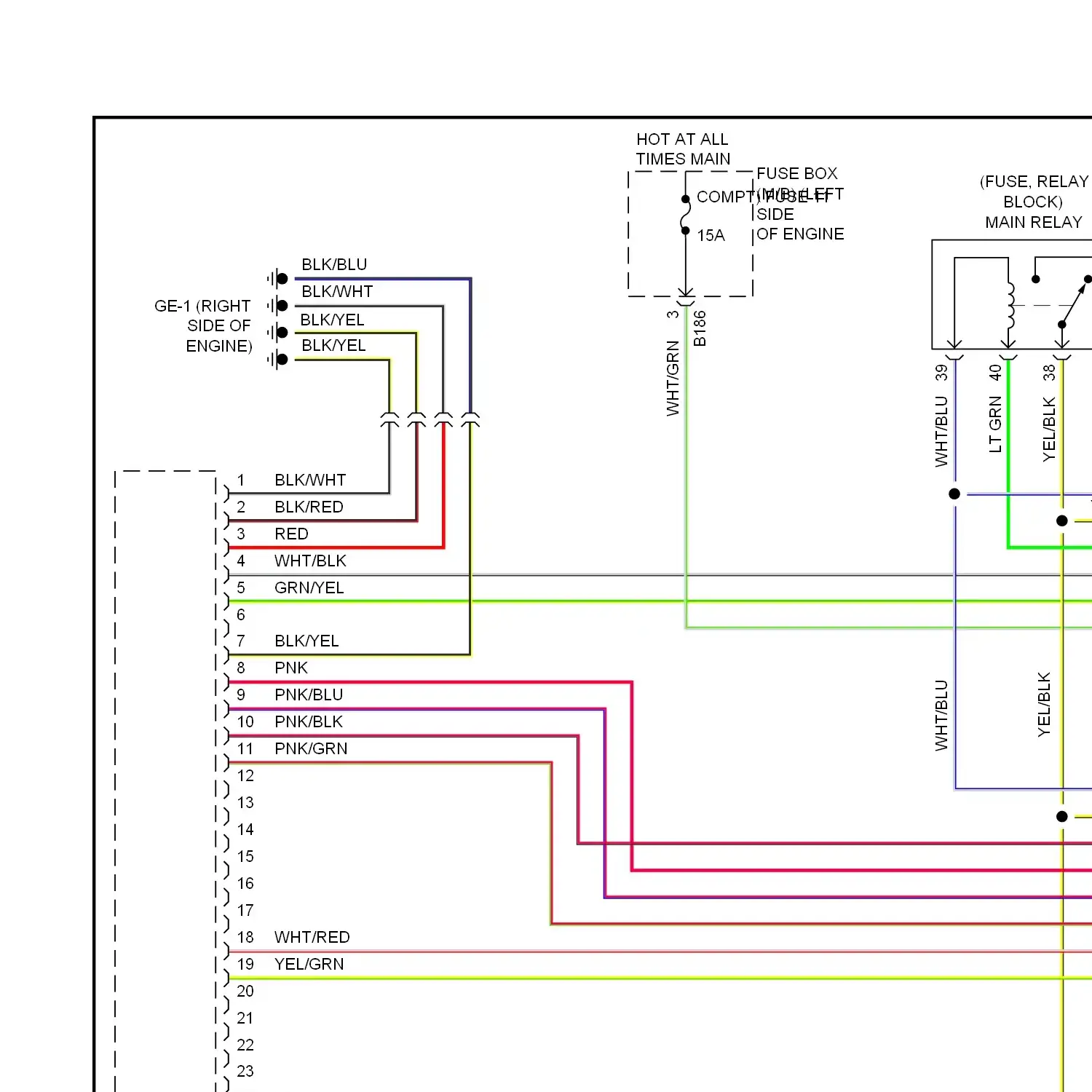1092x1092 pixels.
Task: Click the PNK label at pin 8
Action: coord(291,668)
